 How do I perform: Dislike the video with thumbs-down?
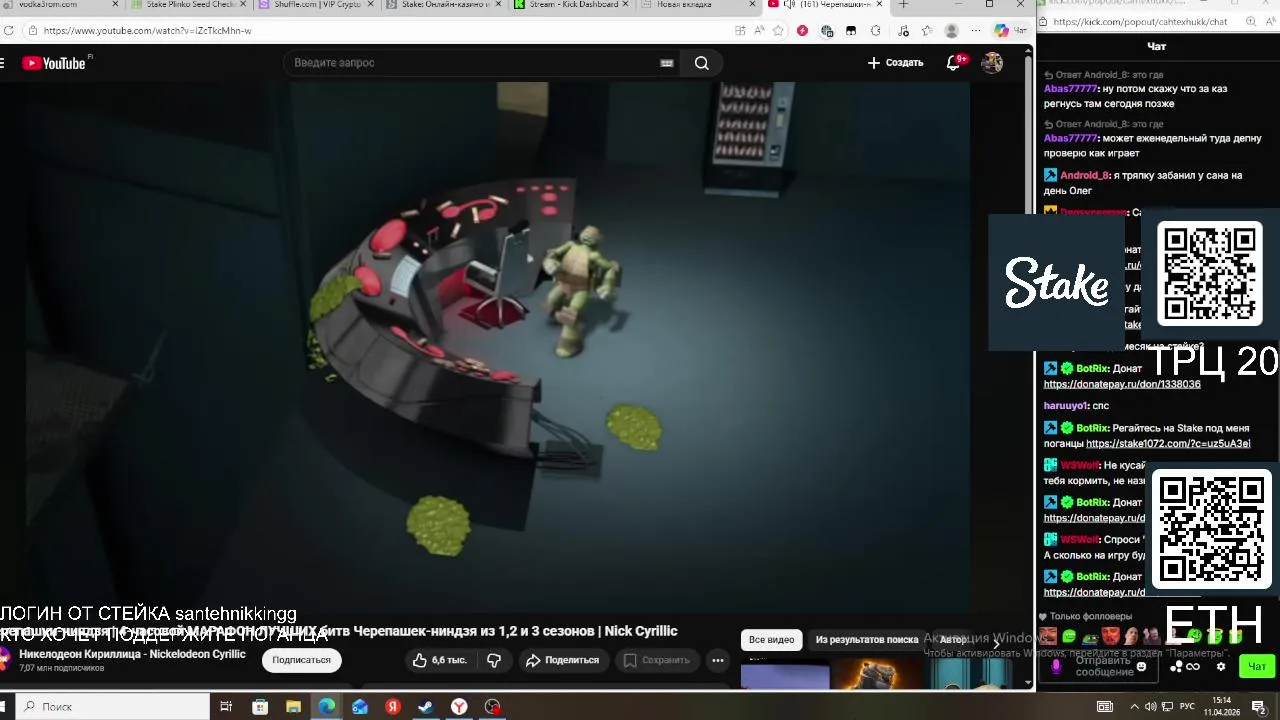494,660
